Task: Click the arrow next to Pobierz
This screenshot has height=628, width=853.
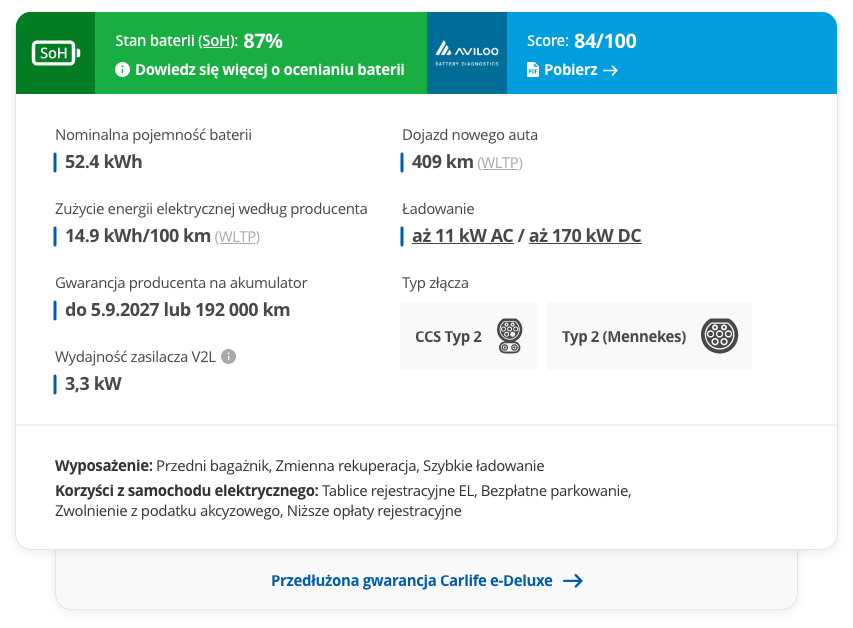Action: pos(610,70)
